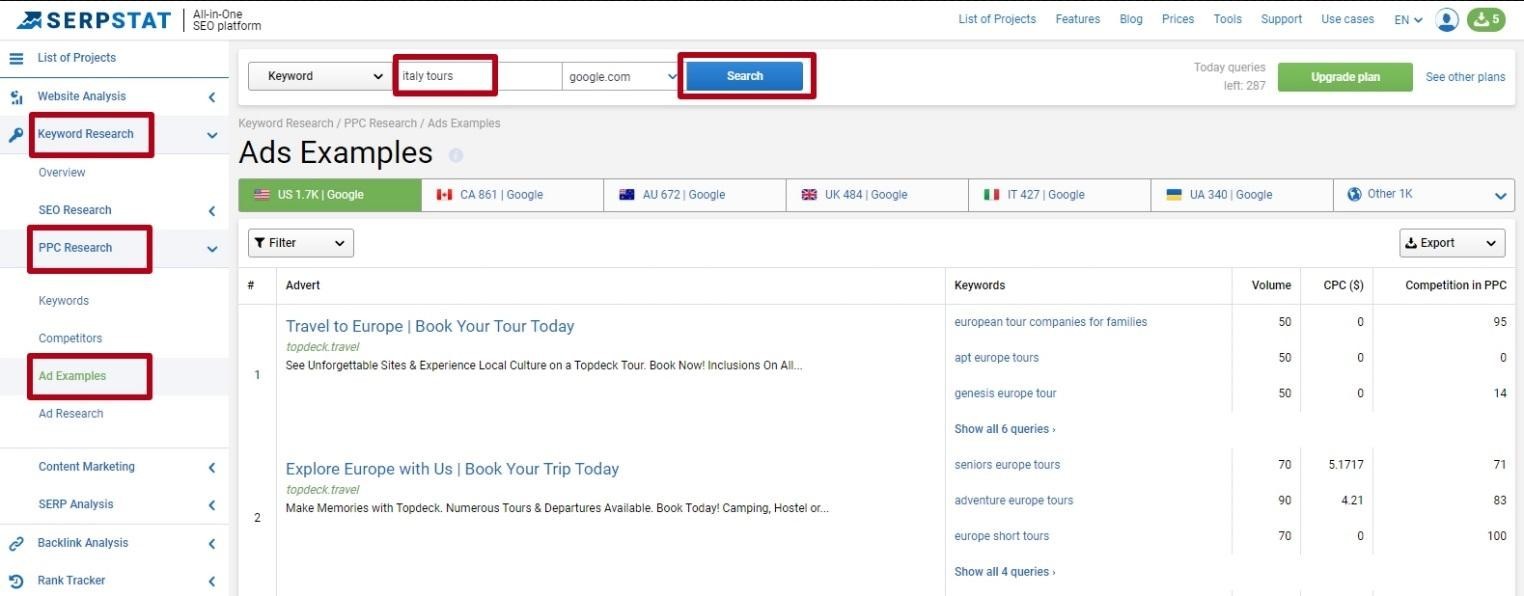Expand the Website Analysis section chevron
This screenshot has height=596, width=1524.
pyautogui.click(x=212, y=97)
